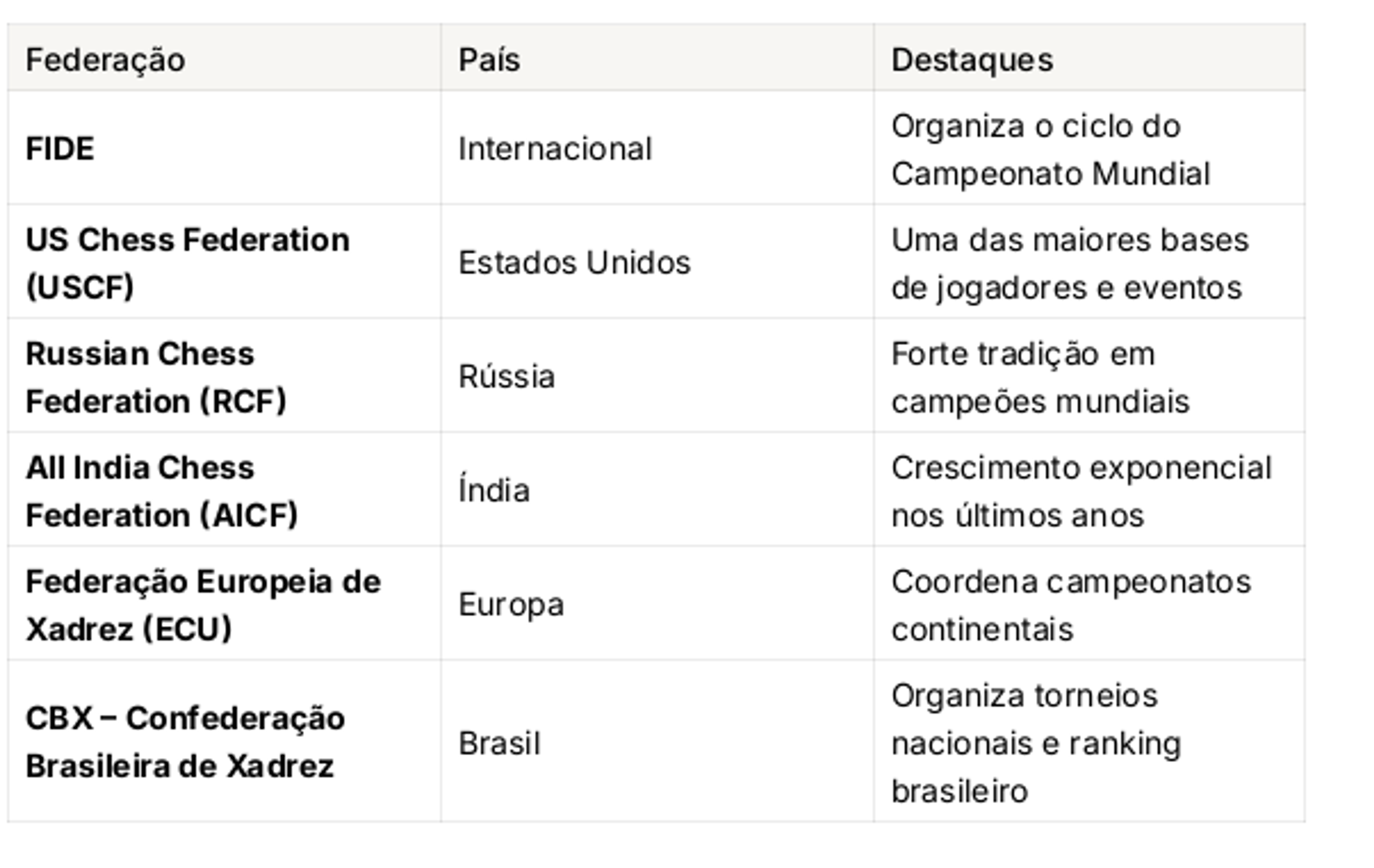Click the Estados Unidos cell
Screen dimensions: 1374x868
point(657,262)
